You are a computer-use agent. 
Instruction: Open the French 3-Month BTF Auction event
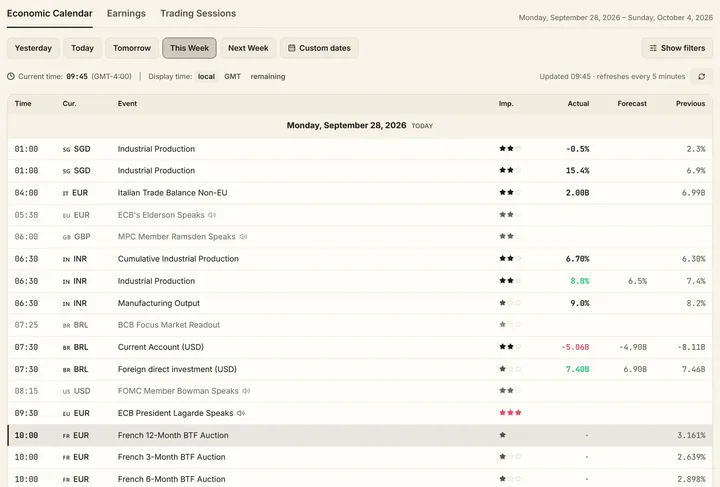171,457
